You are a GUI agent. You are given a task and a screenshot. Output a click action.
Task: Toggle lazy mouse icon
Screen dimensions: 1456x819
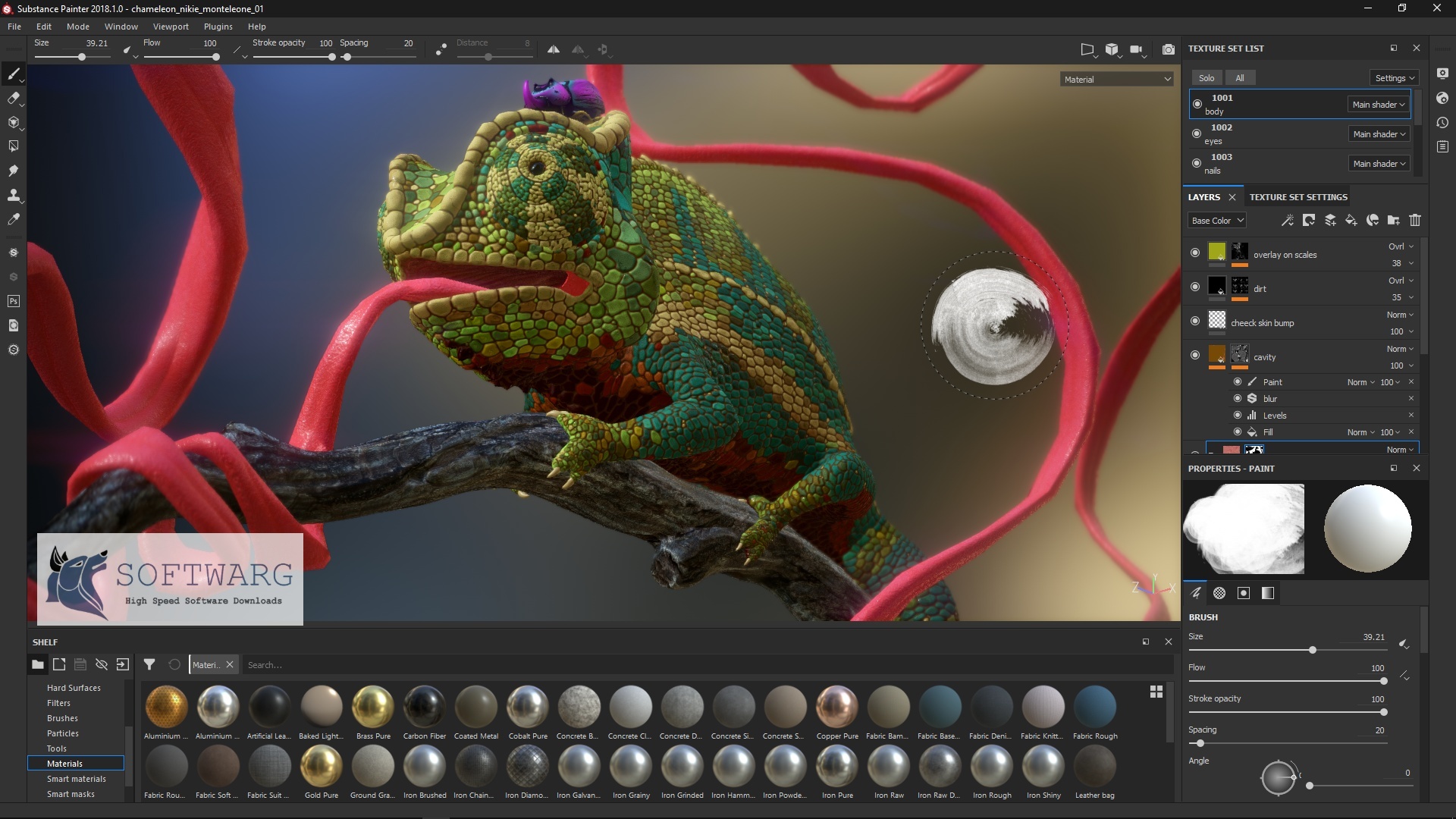[x=441, y=49]
